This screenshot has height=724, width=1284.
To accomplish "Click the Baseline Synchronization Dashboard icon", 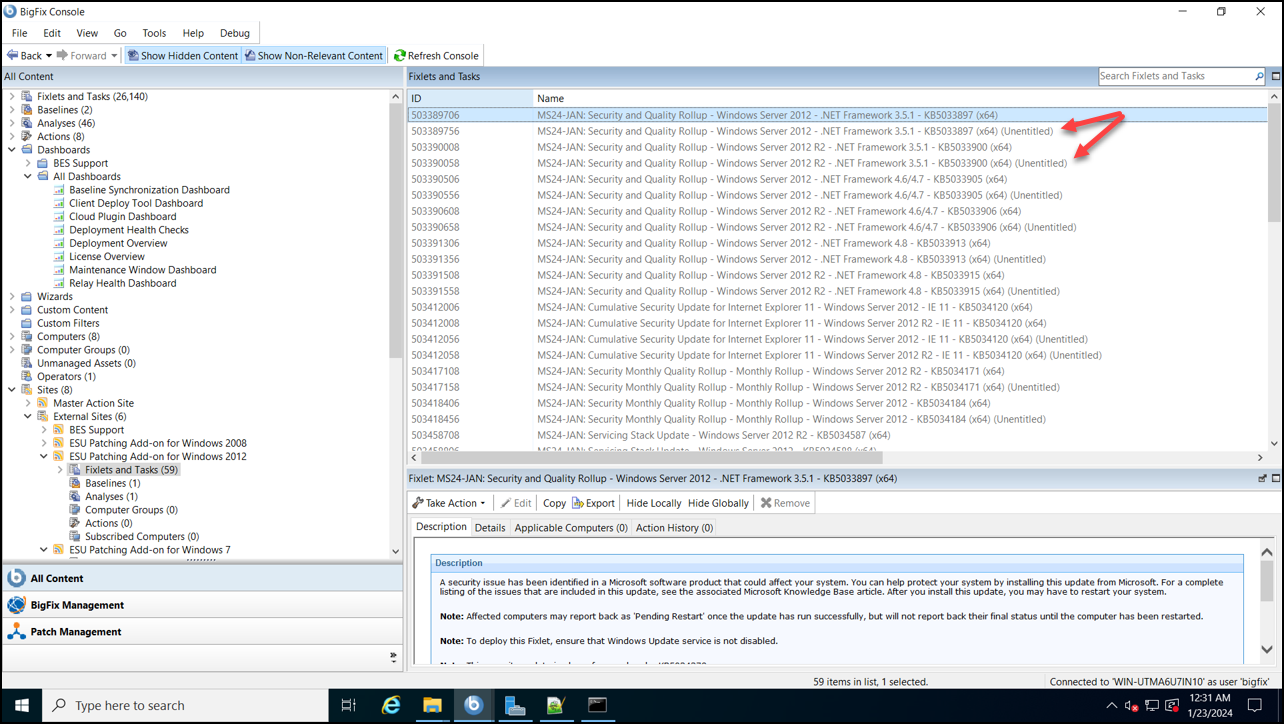I will pyautogui.click(x=60, y=190).
